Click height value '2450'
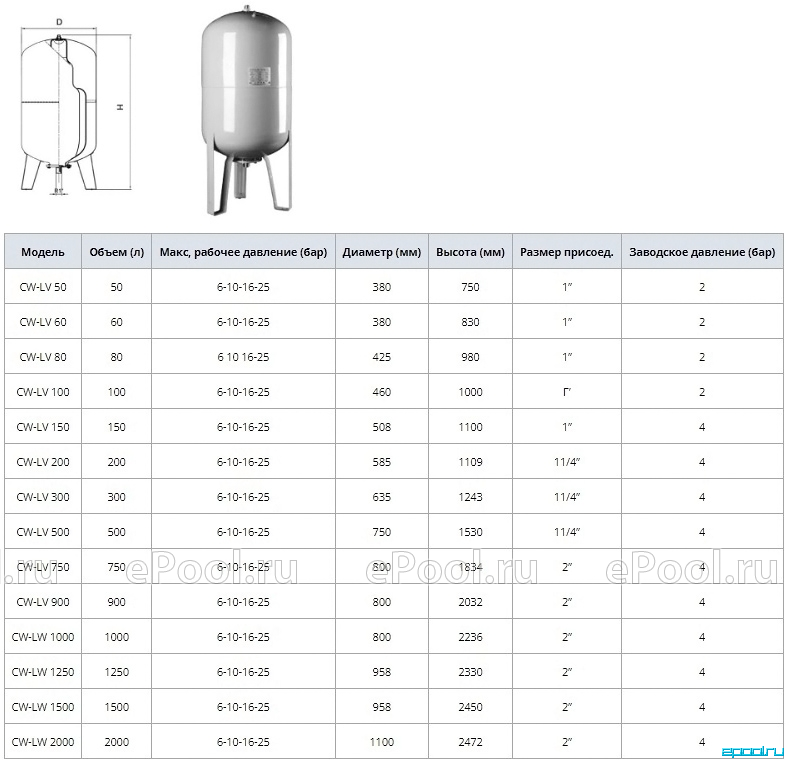This screenshot has height=764, width=789. coord(470,707)
